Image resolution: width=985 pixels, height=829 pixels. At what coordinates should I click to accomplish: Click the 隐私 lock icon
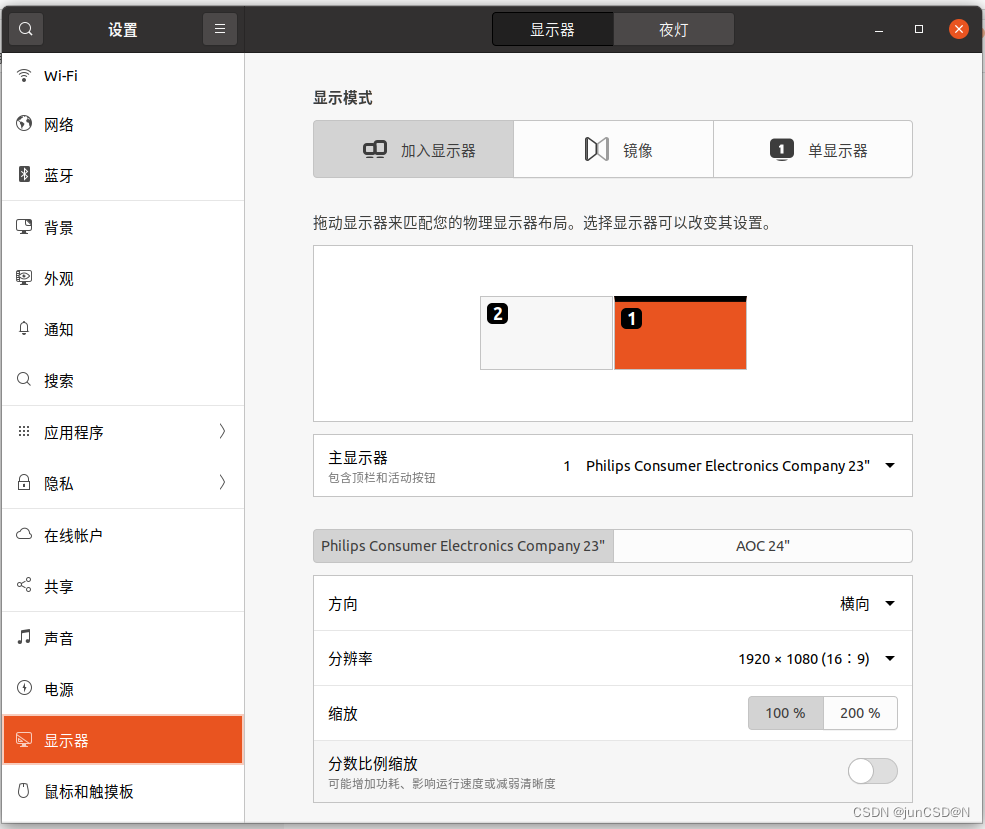coord(24,482)
